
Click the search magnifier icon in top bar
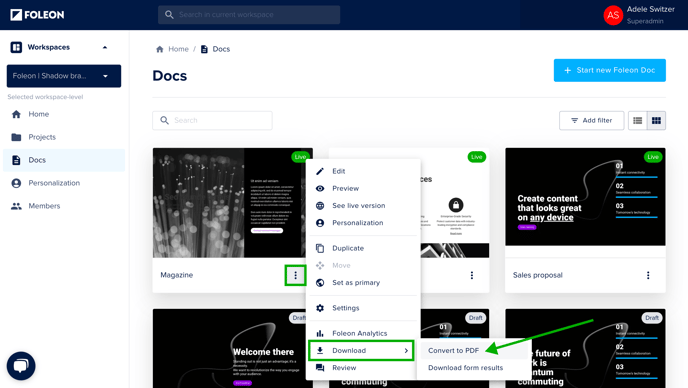pos(169,14)
